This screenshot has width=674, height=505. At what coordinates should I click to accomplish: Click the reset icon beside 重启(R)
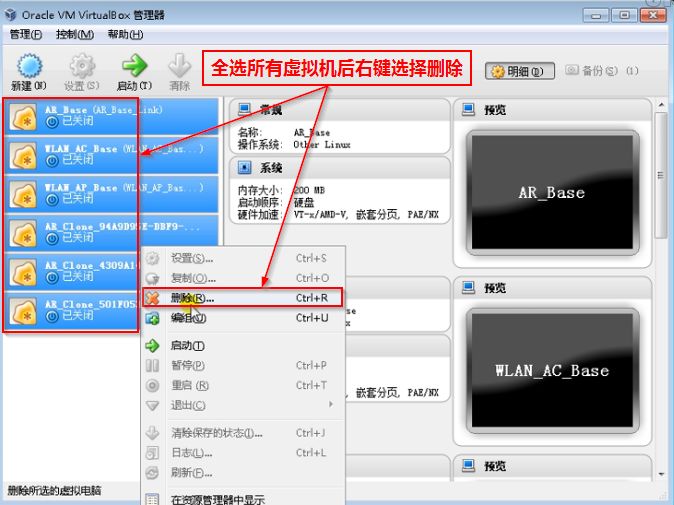pos(153,386)
